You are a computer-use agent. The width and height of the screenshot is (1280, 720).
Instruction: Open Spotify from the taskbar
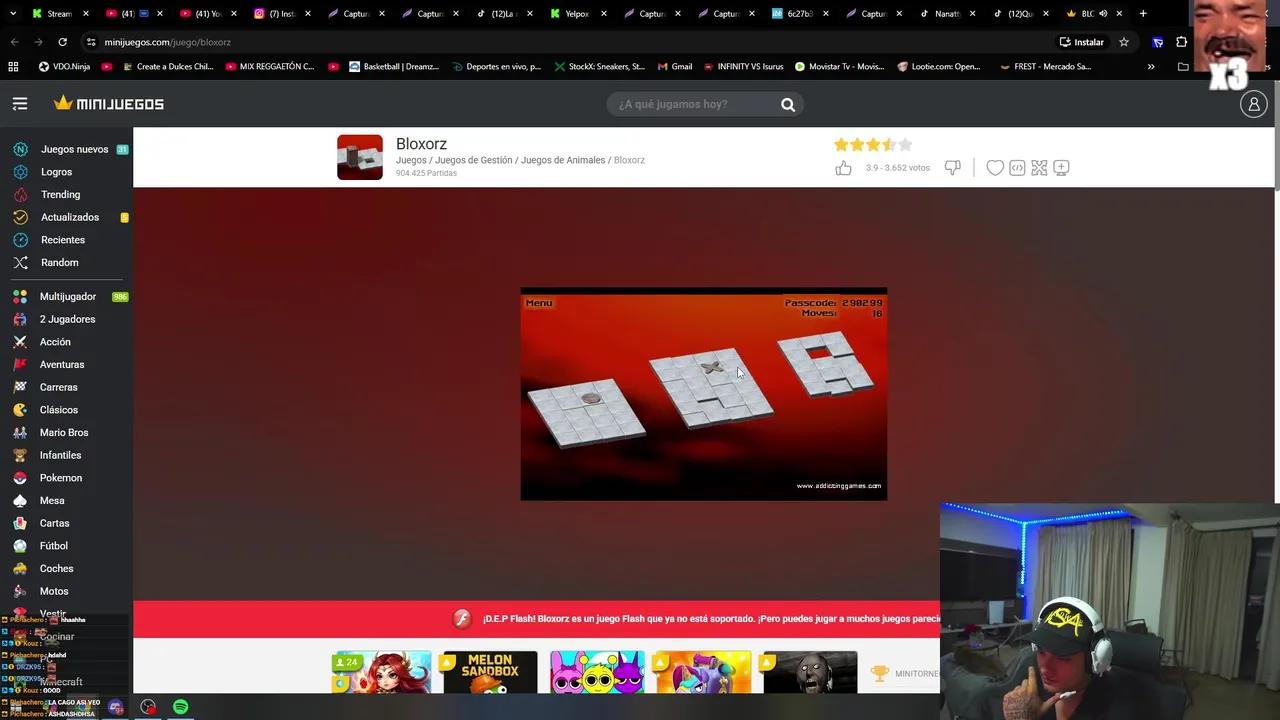[x=181, y=707]
